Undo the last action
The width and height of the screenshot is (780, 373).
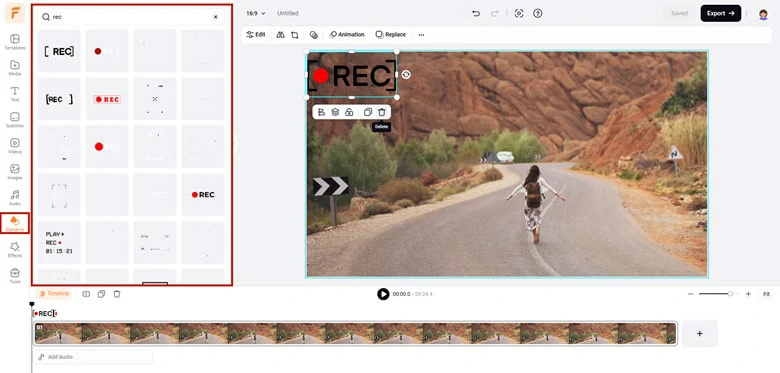coord(476,13)
